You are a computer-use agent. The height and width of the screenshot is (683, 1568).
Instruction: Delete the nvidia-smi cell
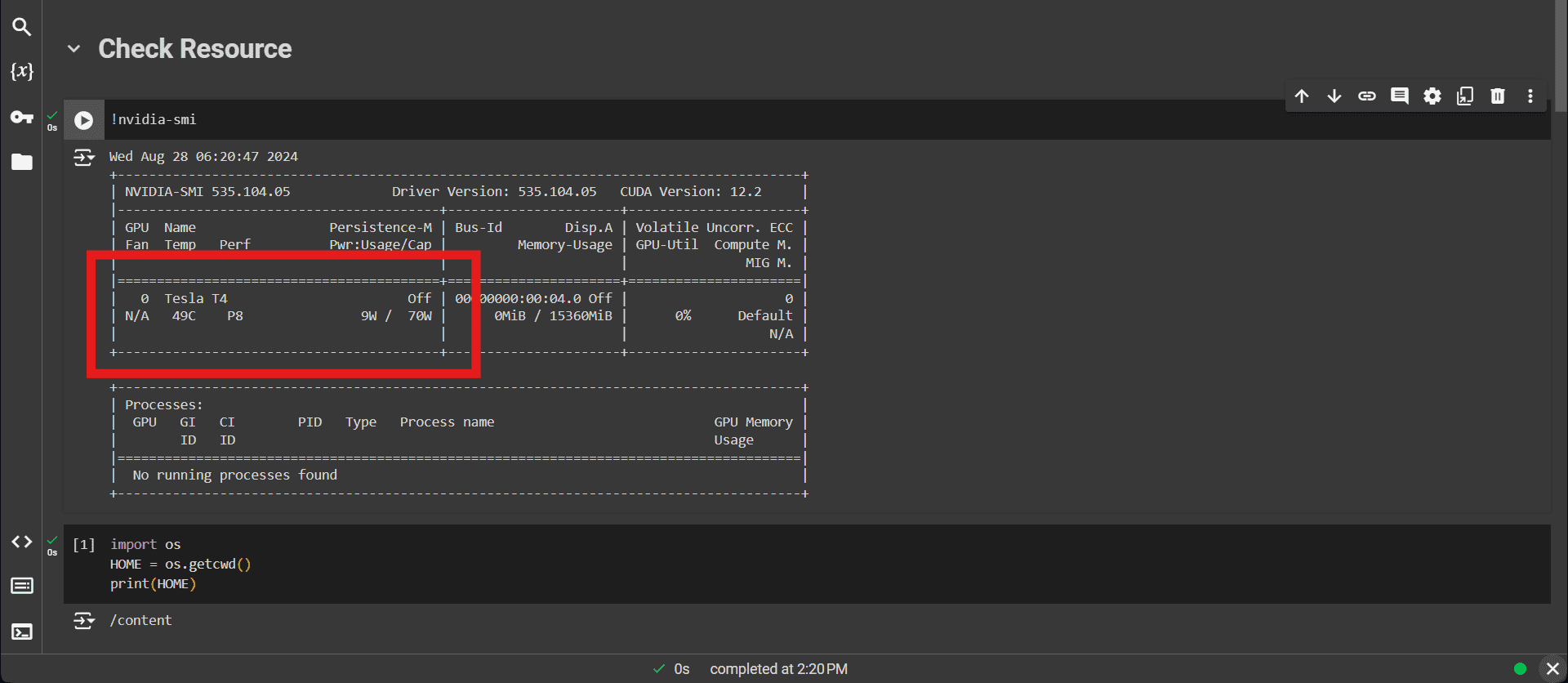coord(1498,96)
